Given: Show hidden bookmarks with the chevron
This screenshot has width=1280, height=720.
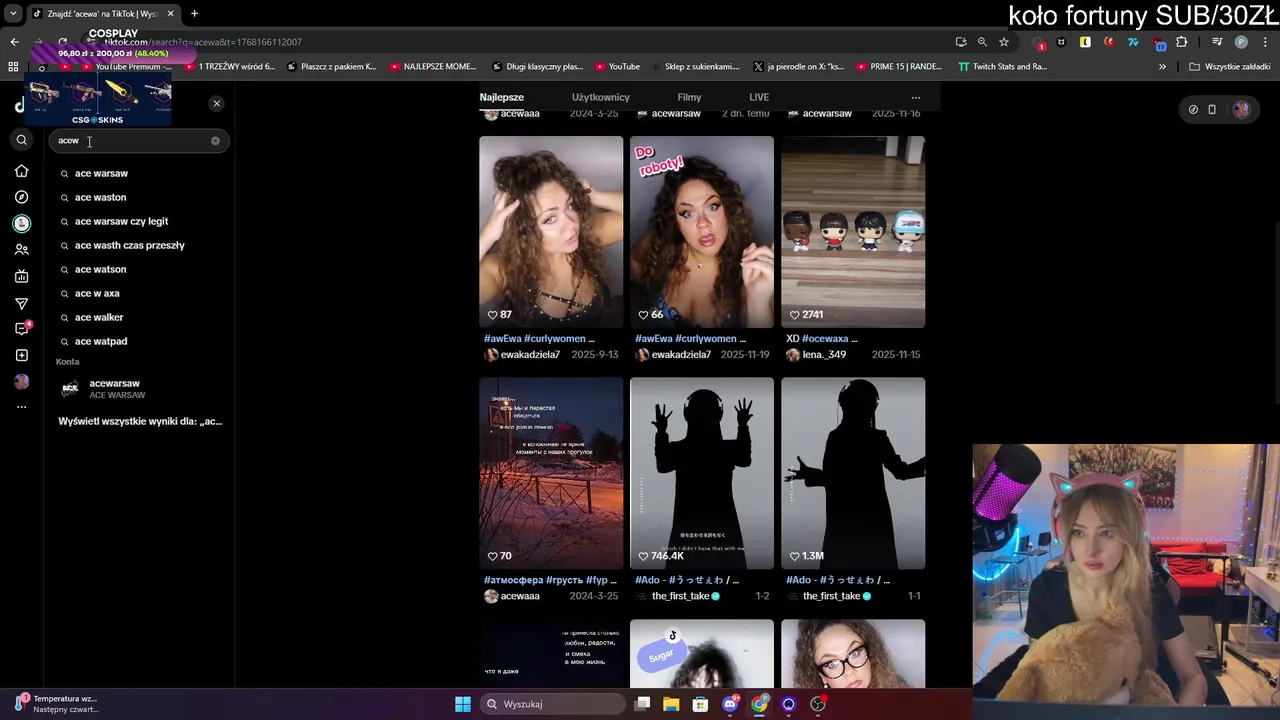Looking at the screenshot, I should point(1162,67).
